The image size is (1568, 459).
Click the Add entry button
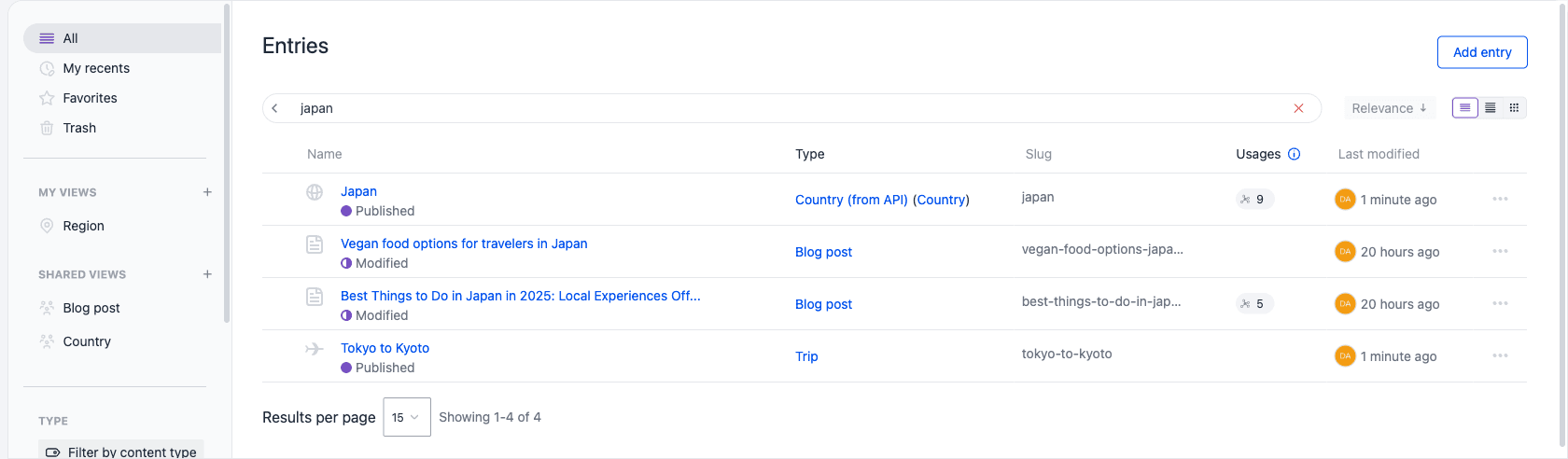[1482, 52]
